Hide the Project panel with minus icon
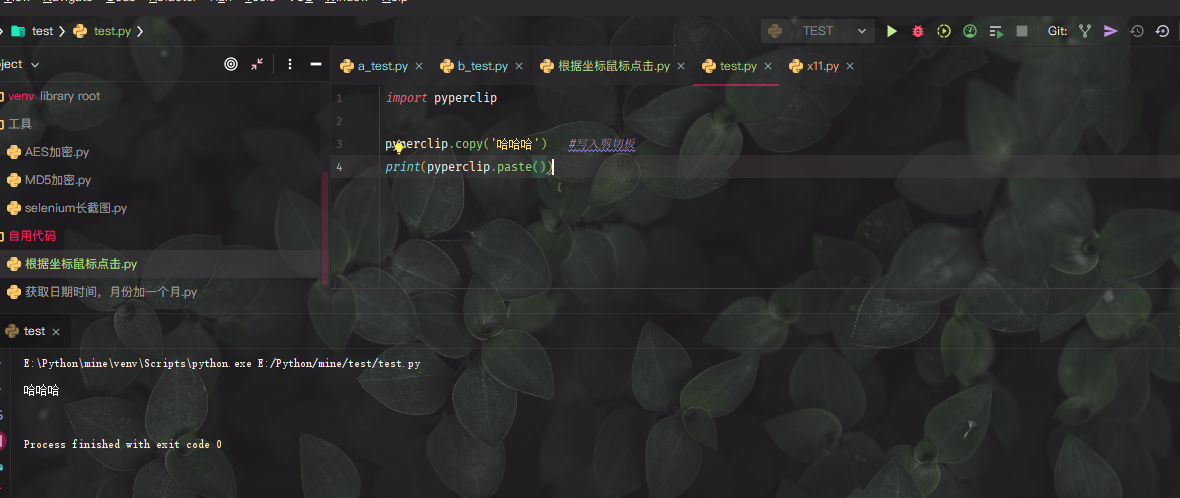1180x498 pixels. click(316, 65)
